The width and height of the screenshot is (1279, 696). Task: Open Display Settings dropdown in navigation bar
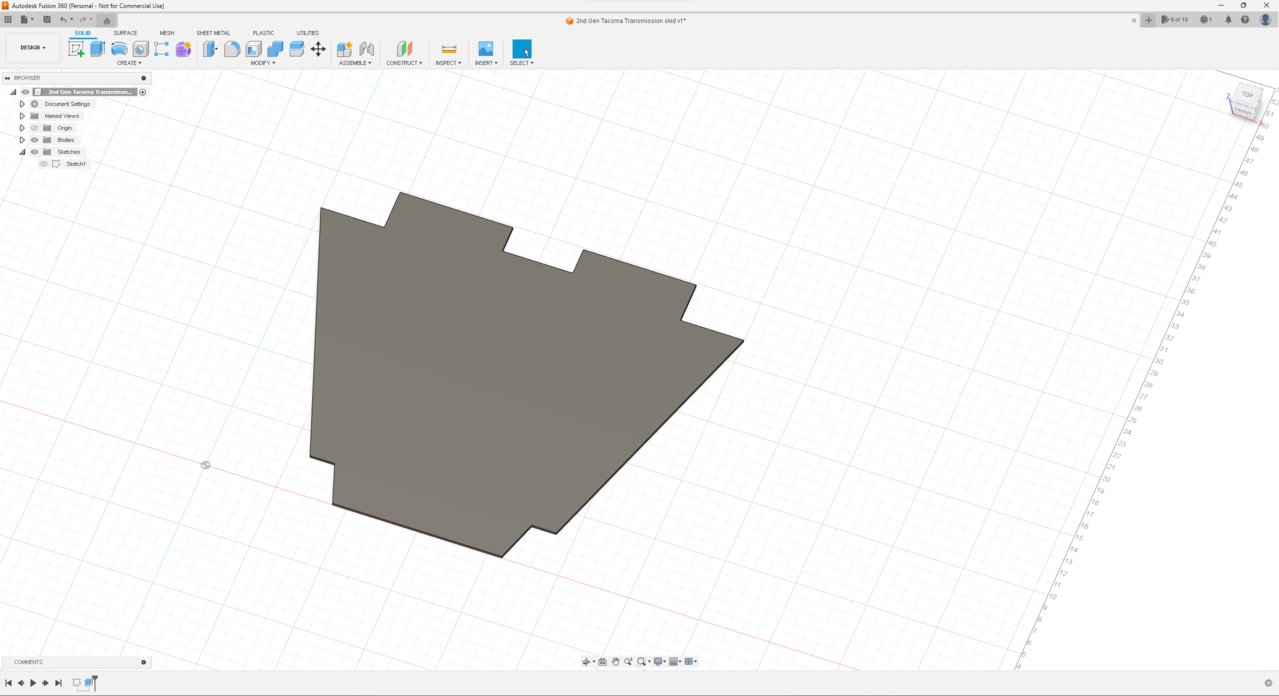pos(660,661)
